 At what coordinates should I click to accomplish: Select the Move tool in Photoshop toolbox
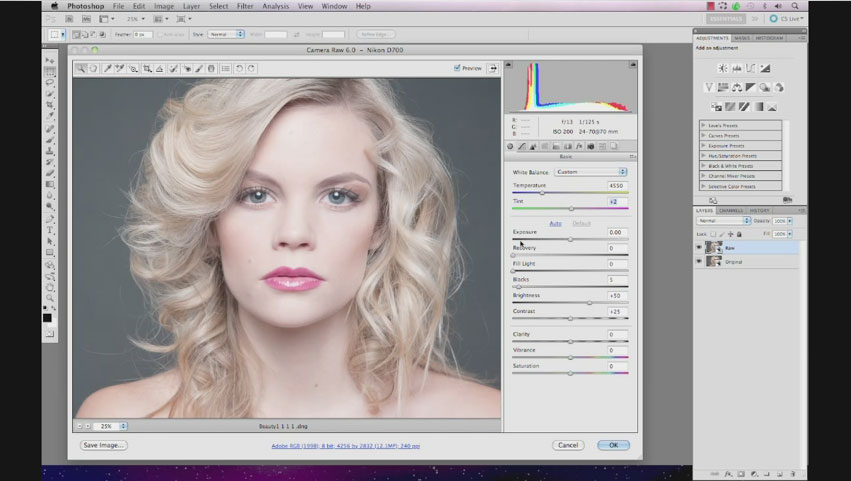(49, 60)
